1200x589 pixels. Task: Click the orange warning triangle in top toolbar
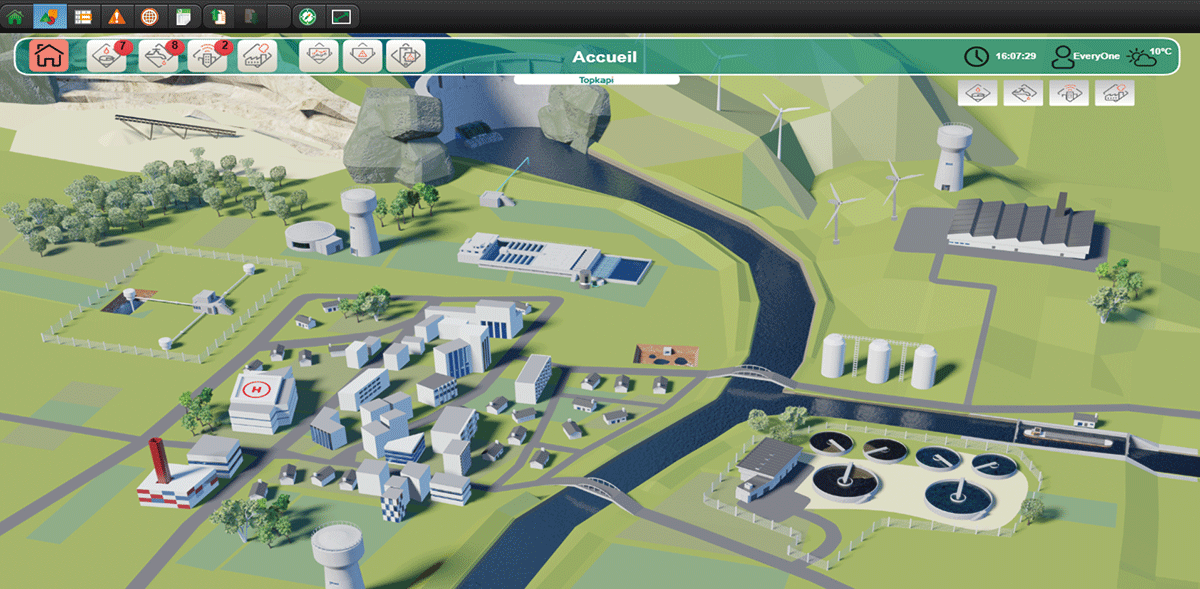[117, 16]
